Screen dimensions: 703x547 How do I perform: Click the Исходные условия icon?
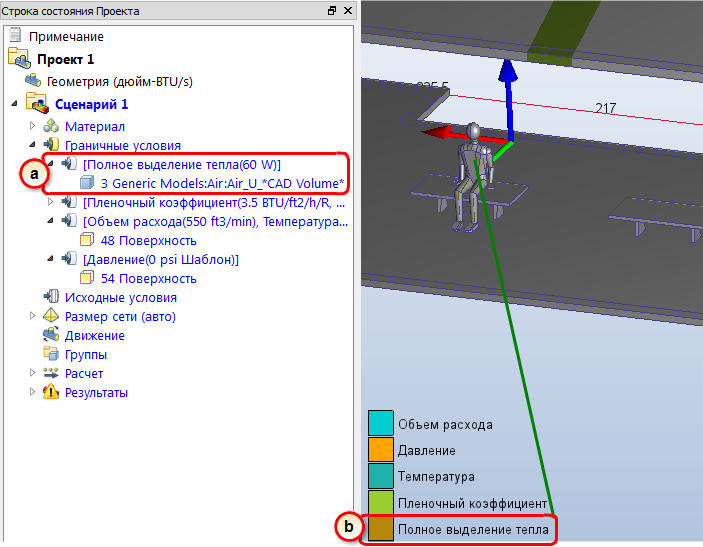(x=51, y=297)
